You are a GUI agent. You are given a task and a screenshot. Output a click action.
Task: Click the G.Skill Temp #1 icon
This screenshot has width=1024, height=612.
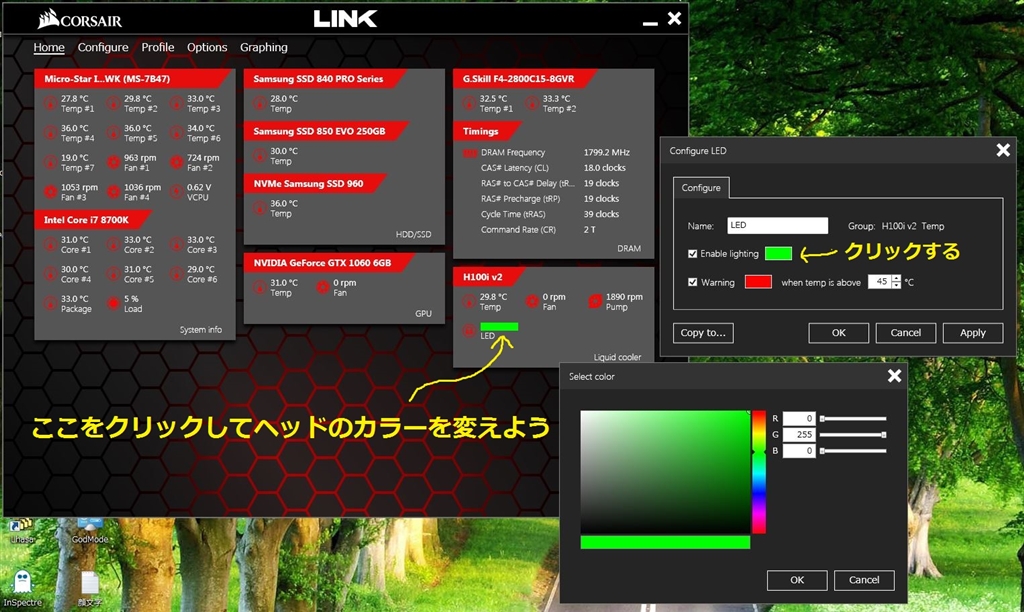coord(469,103)
